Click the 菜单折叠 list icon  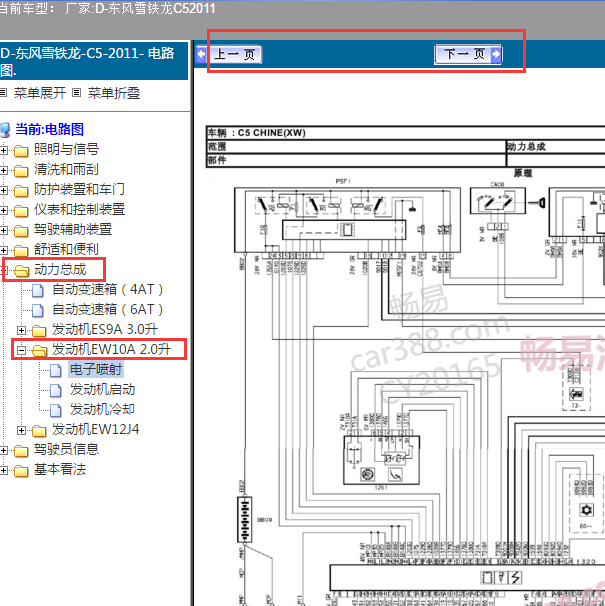tap(77, 93)
